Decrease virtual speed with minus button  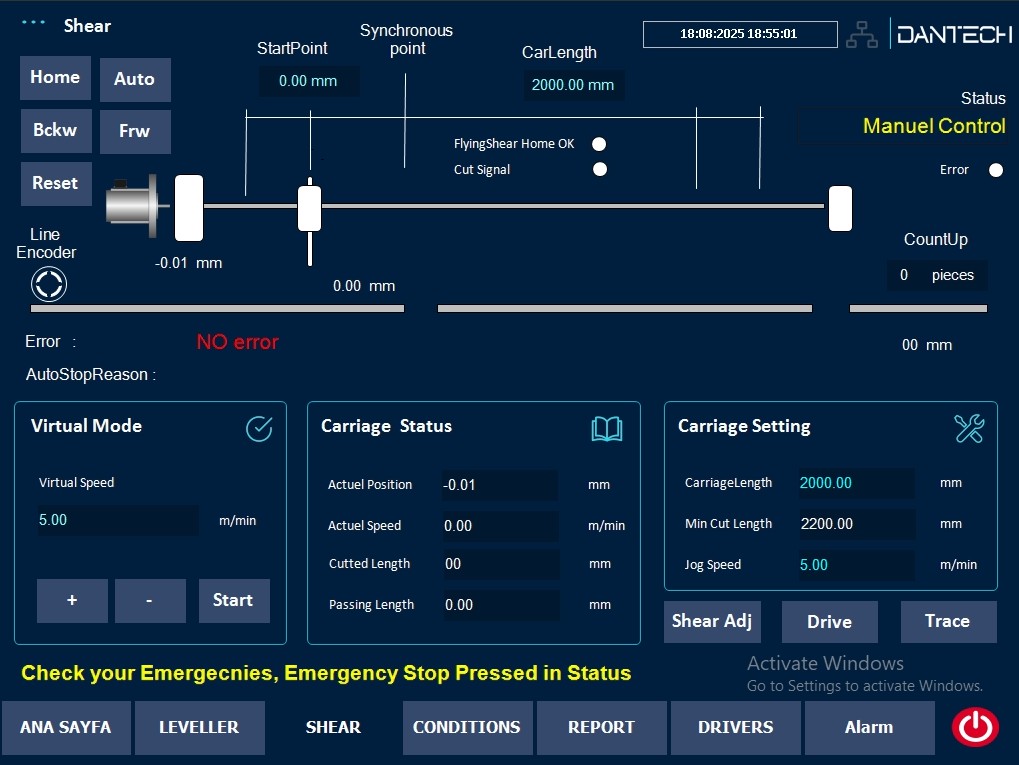tap(150, 601)
